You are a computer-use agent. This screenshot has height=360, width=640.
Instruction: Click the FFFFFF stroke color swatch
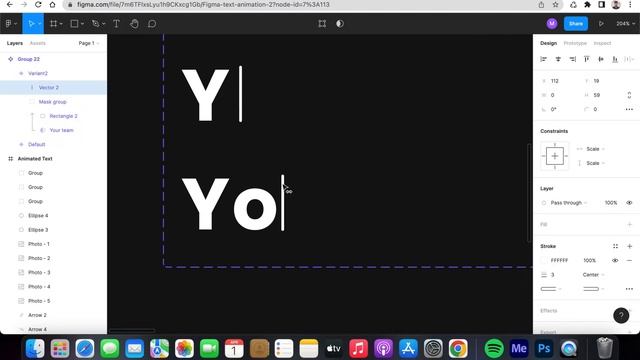click(x=544, y=260)
